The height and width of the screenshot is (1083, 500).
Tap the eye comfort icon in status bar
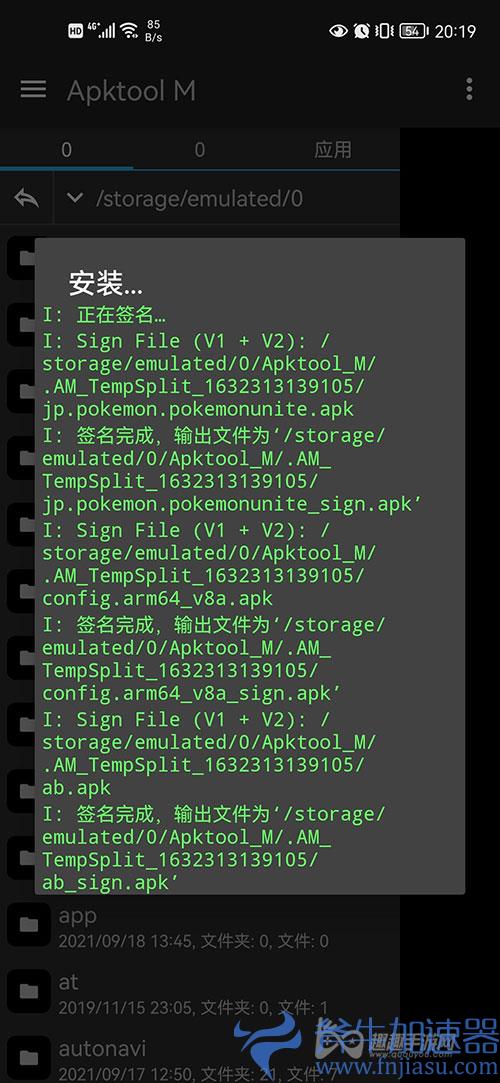click(338, 31)
